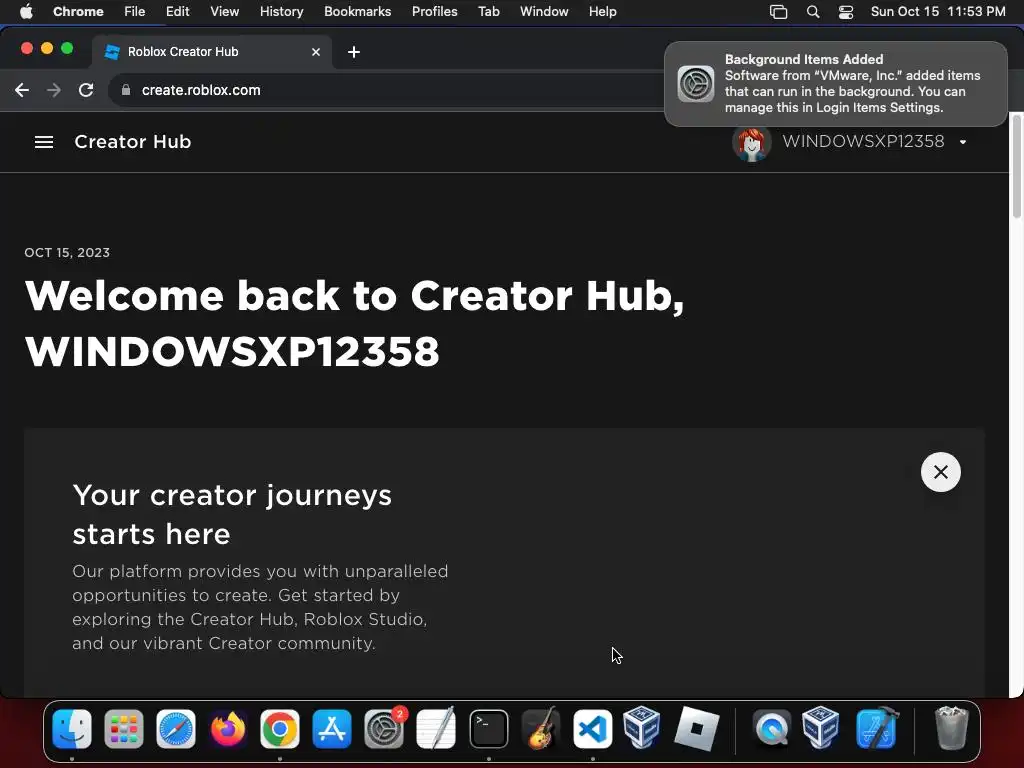Click the Spotlight search icon in menu bar

pyautogui.click(x=812, y=12)
